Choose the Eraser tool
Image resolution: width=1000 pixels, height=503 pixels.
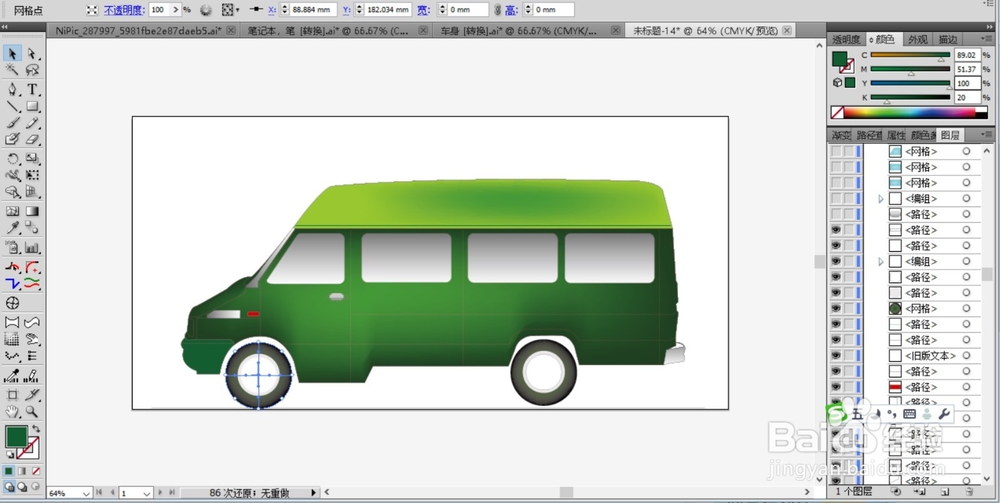point(32,139)
